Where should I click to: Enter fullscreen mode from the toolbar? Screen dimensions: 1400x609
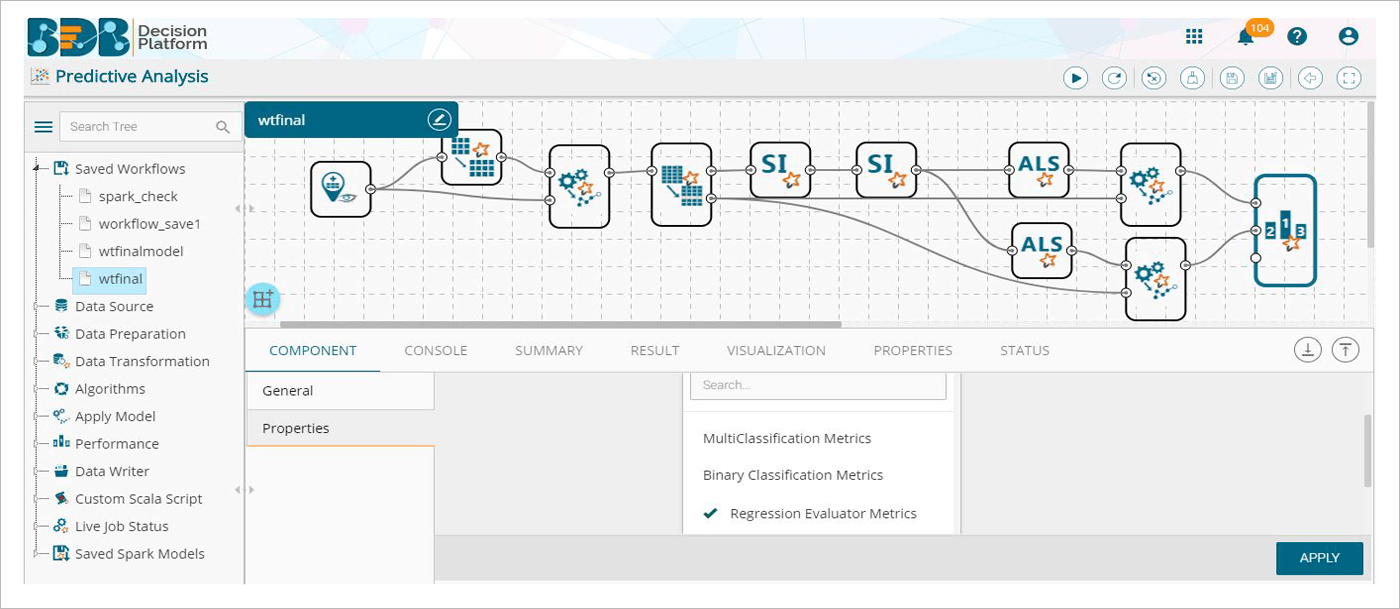point(1348,77)
